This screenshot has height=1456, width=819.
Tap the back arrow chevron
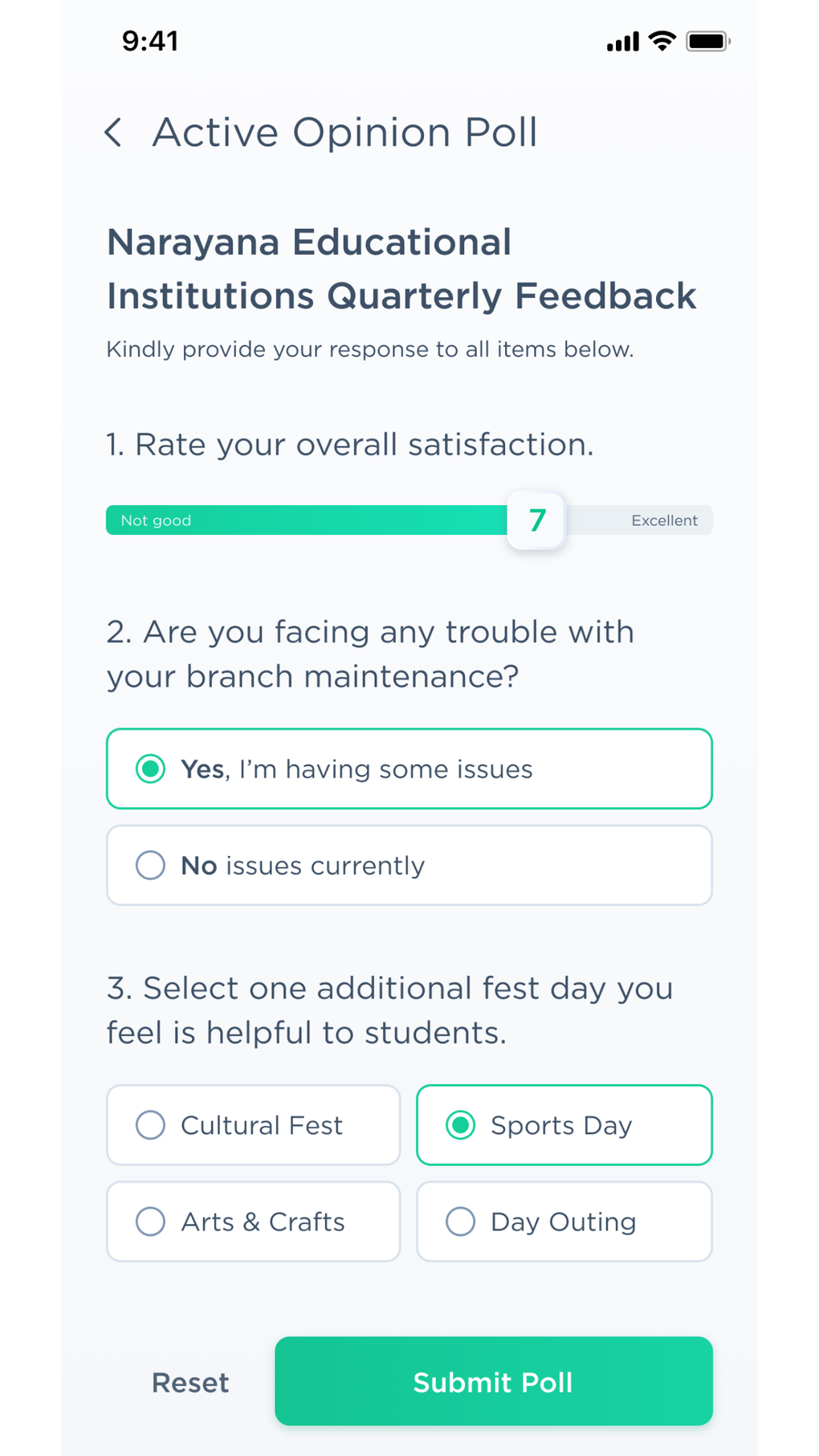pos(114,133)
